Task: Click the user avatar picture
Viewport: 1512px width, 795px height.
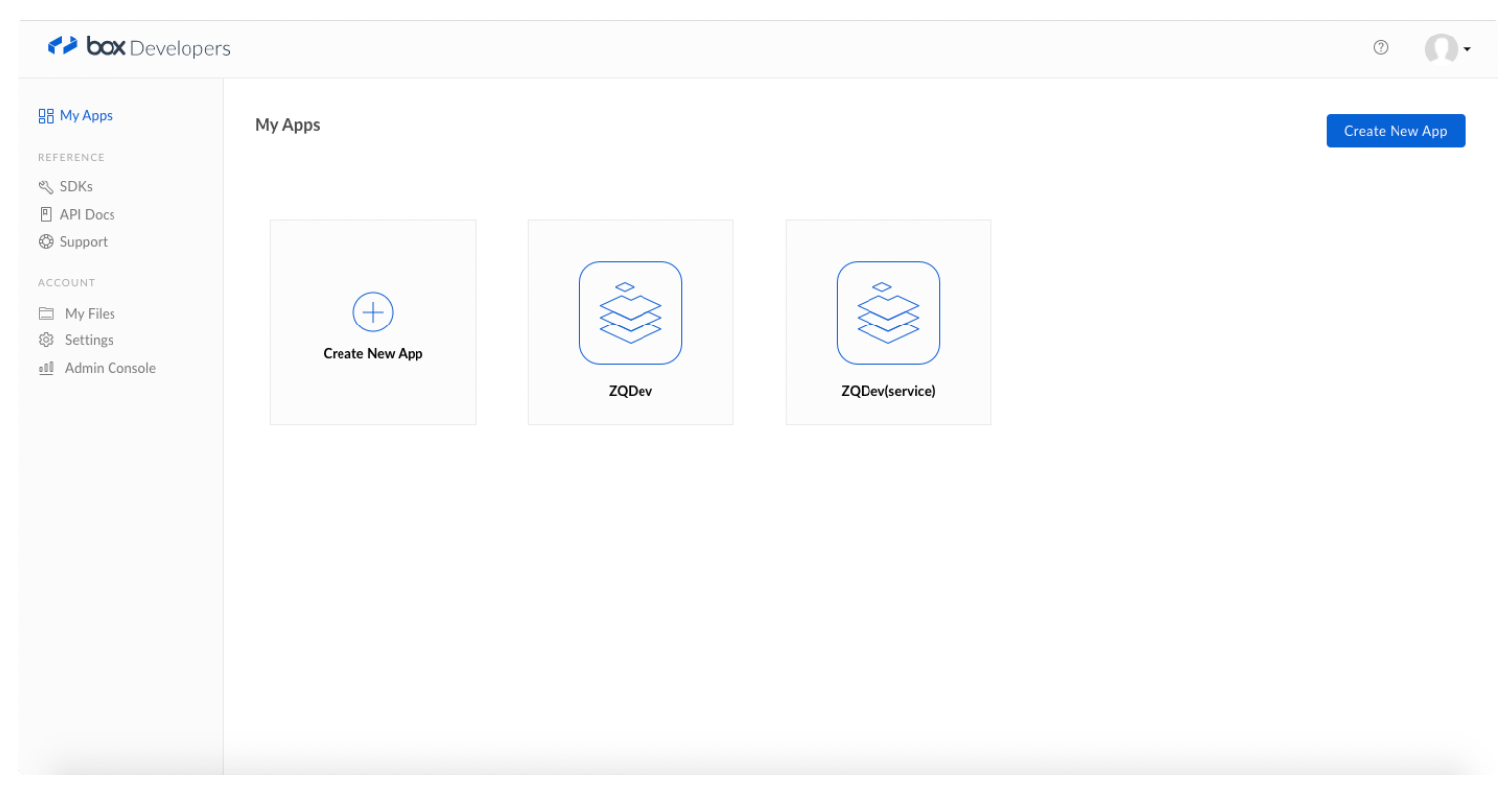Action: 1441,48
